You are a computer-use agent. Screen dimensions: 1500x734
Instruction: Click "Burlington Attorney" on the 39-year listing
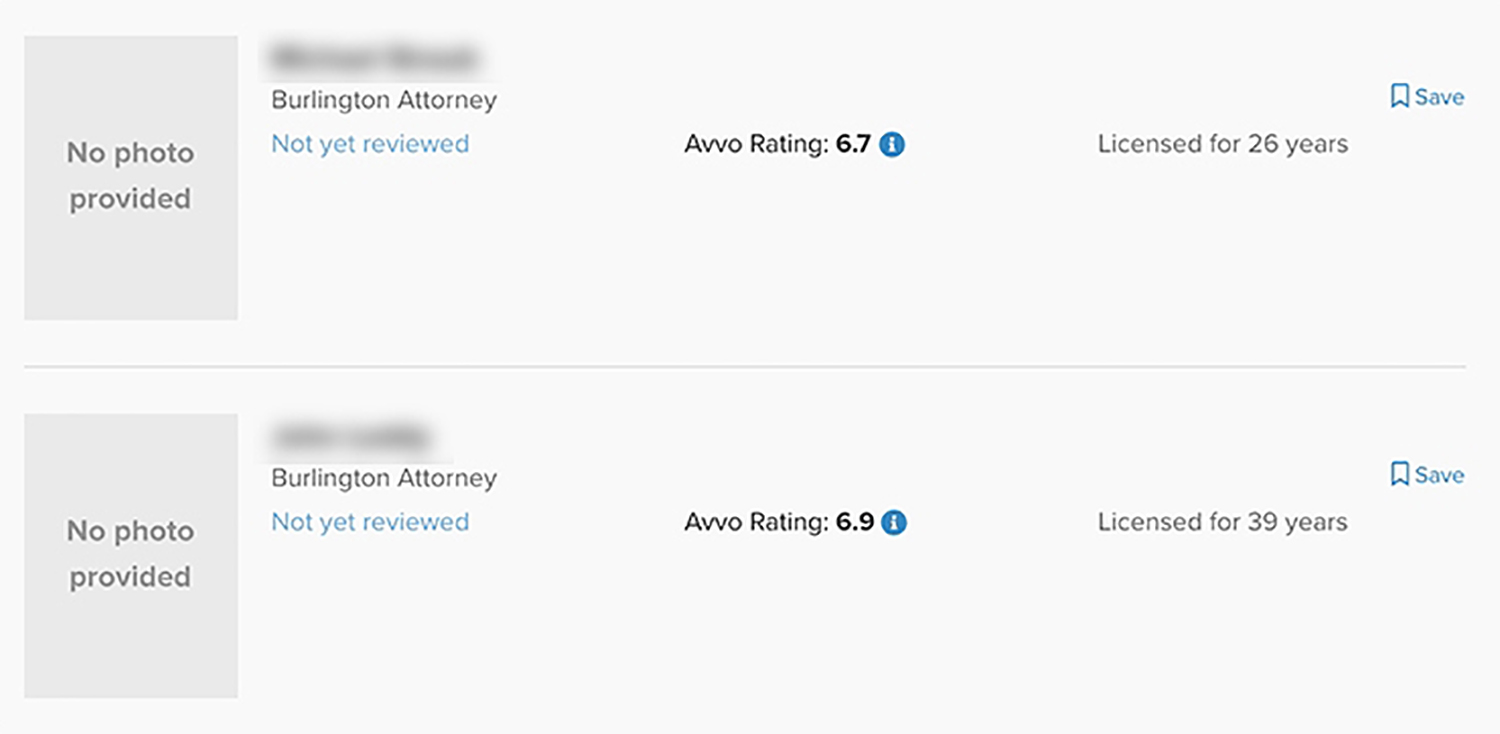click(384, 478)
